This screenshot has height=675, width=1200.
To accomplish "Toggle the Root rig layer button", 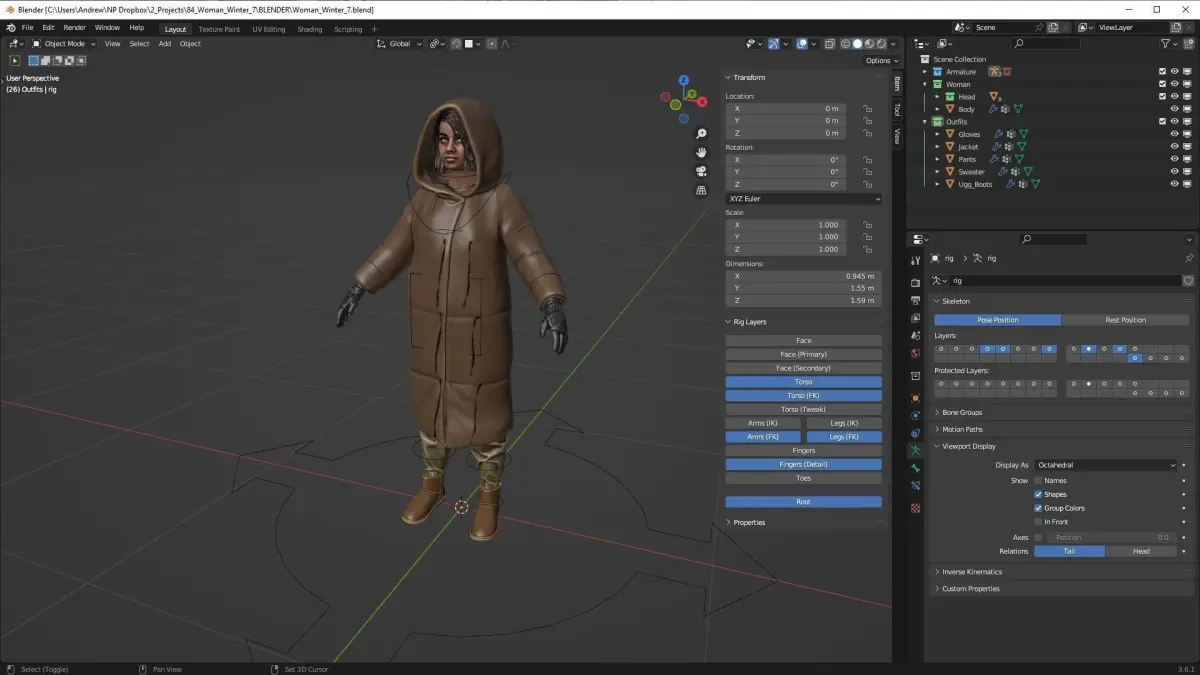I will 804,502.
